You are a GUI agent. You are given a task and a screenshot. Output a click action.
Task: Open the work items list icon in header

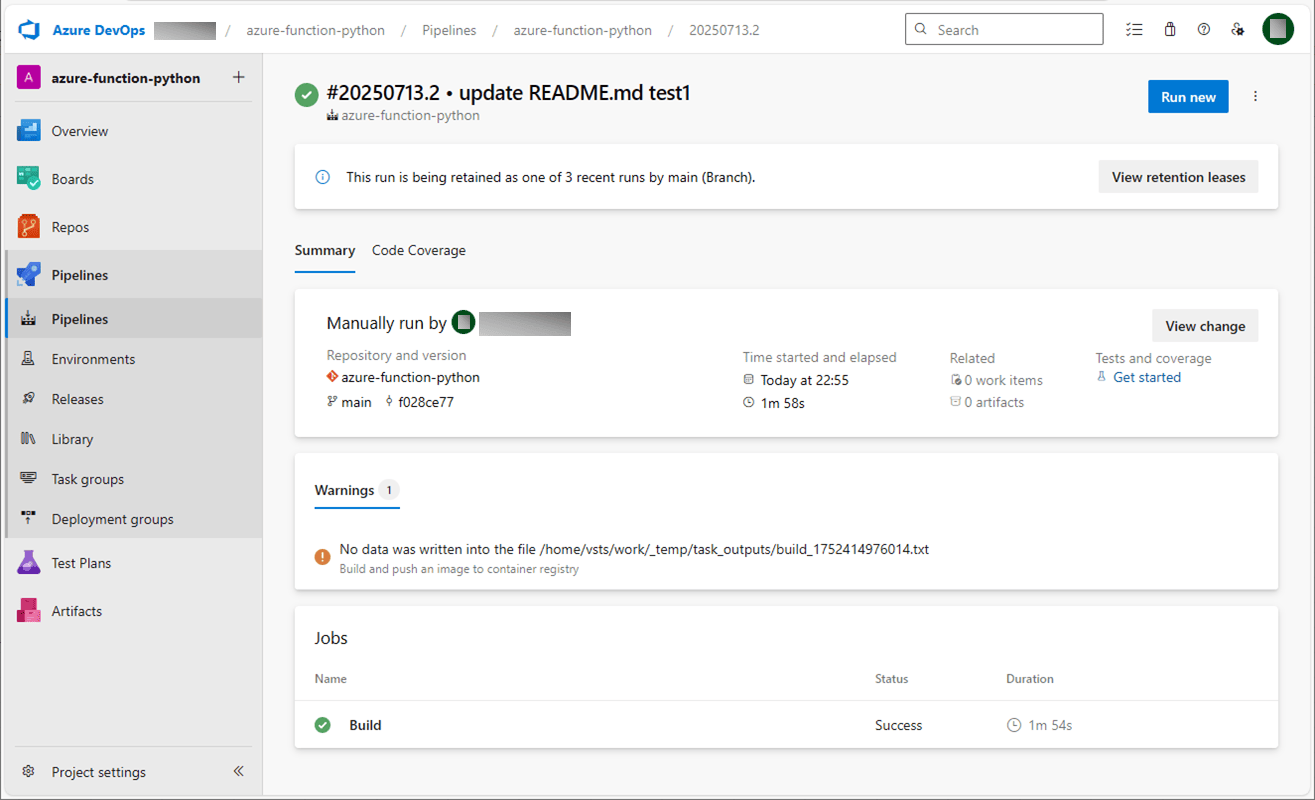pos(1134,30)
